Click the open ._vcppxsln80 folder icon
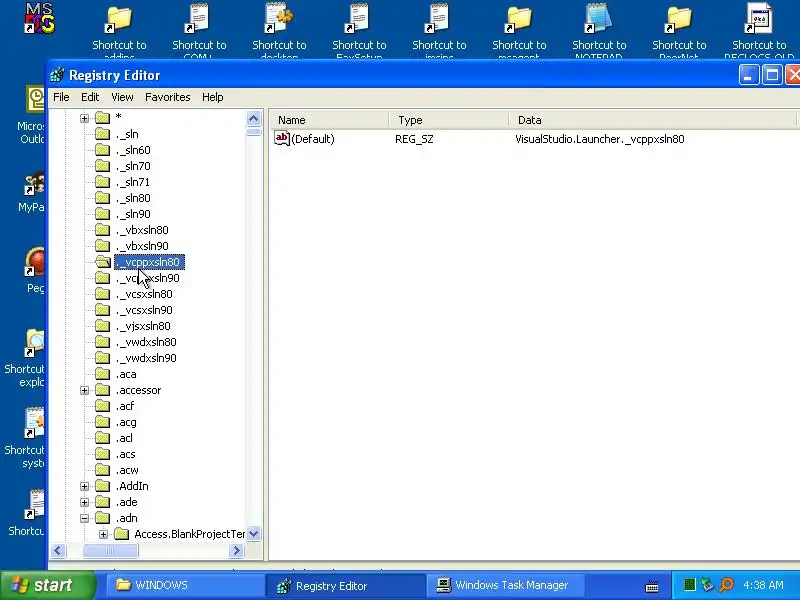800x600 pixels. click(103, 262)
